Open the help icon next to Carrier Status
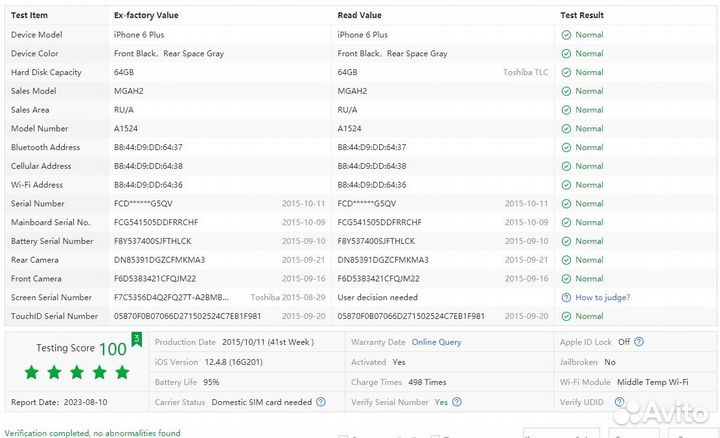The height and width of the screenshot is (438, 720). pos(321,402)
